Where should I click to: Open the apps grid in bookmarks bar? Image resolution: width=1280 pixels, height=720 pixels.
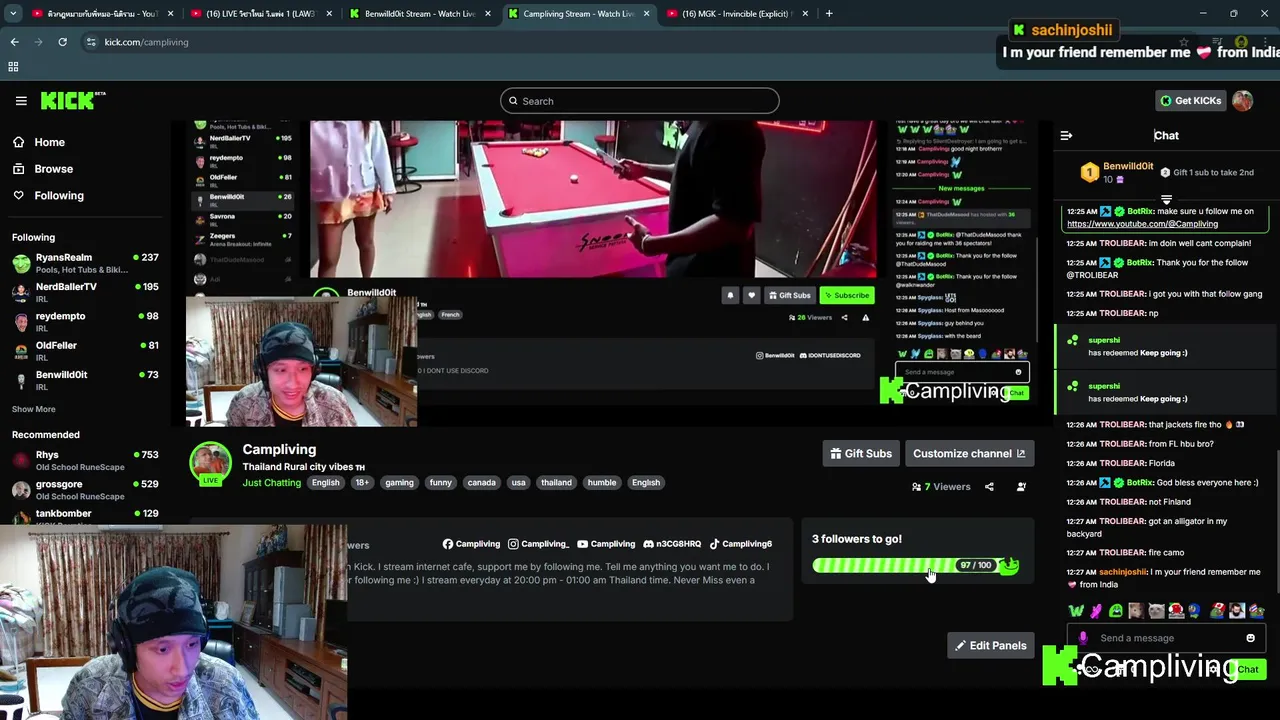pyautogui.click(x=13, y=67)
